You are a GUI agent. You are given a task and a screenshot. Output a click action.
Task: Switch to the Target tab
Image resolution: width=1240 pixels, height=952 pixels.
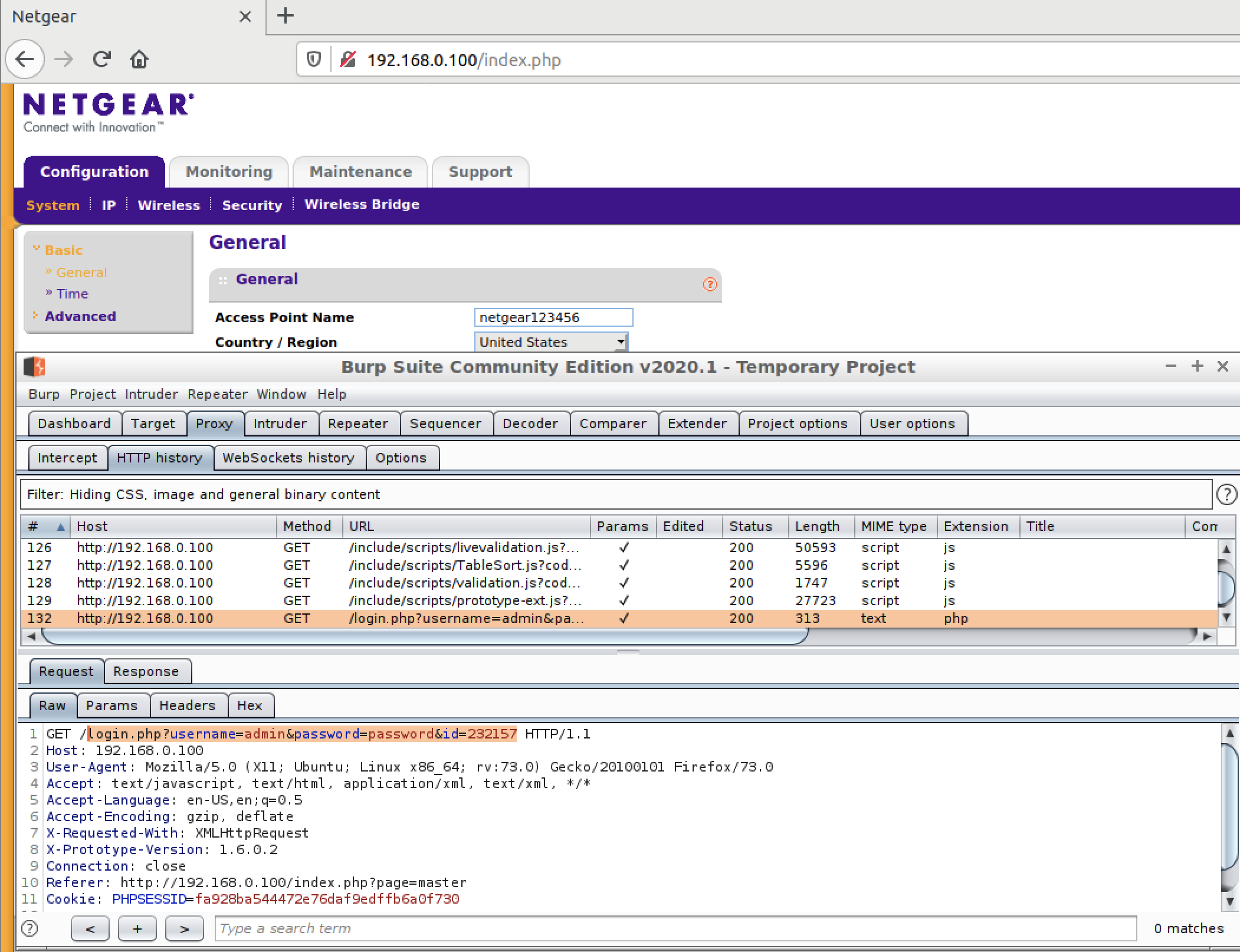click(x=153, y=424)
